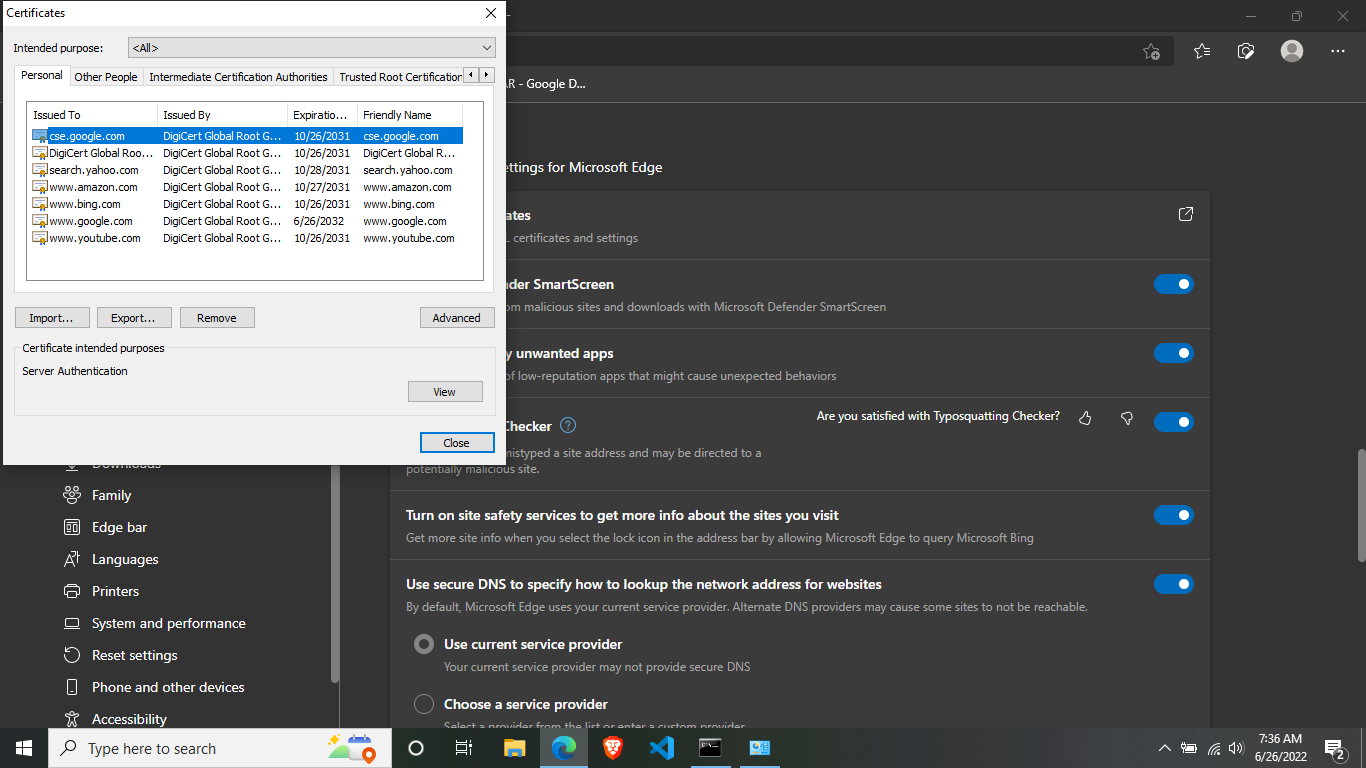Remove the selected certificate
The width and height of the screenshot is (1366, 768).
217,318
